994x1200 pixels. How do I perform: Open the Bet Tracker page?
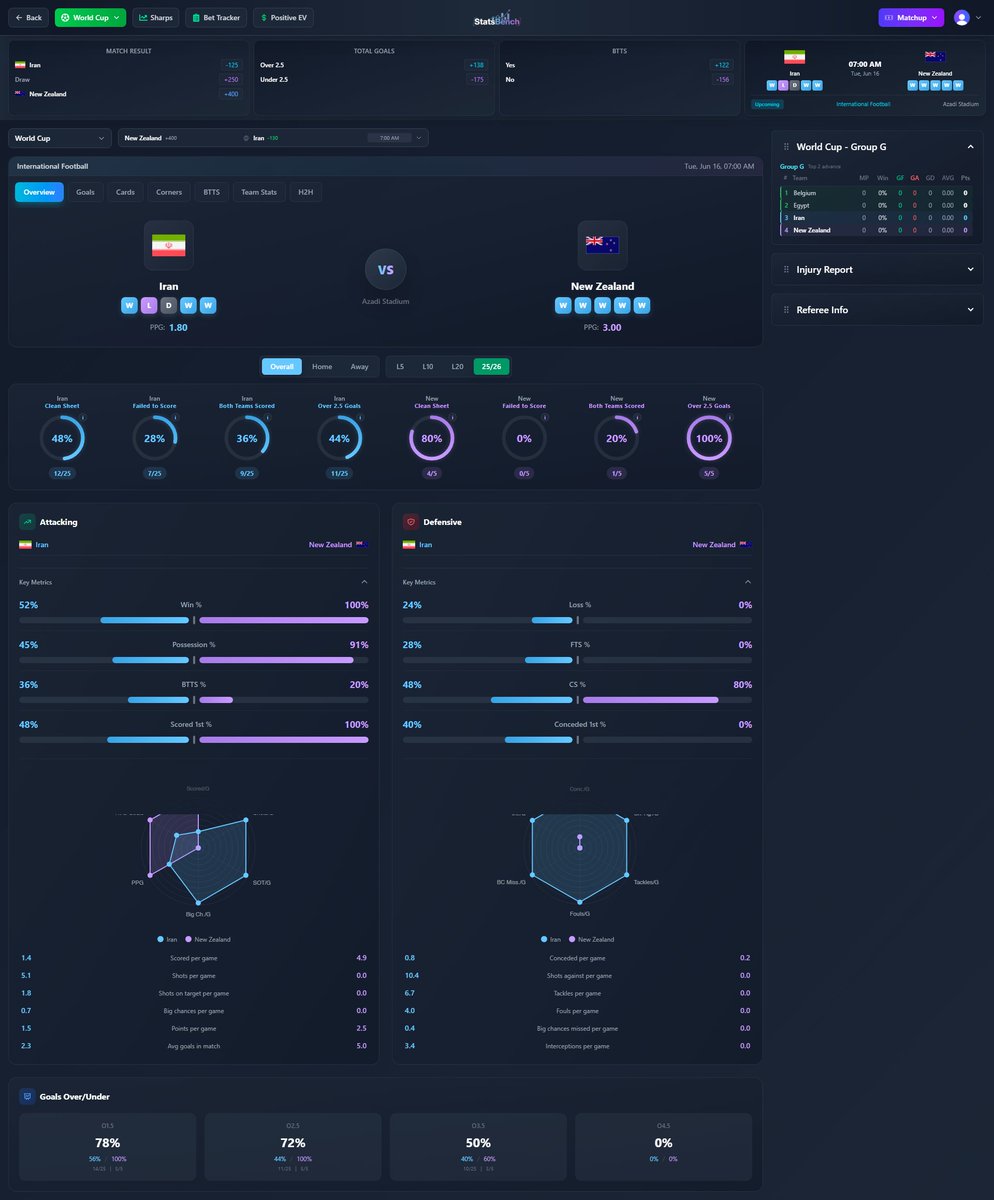216,17
